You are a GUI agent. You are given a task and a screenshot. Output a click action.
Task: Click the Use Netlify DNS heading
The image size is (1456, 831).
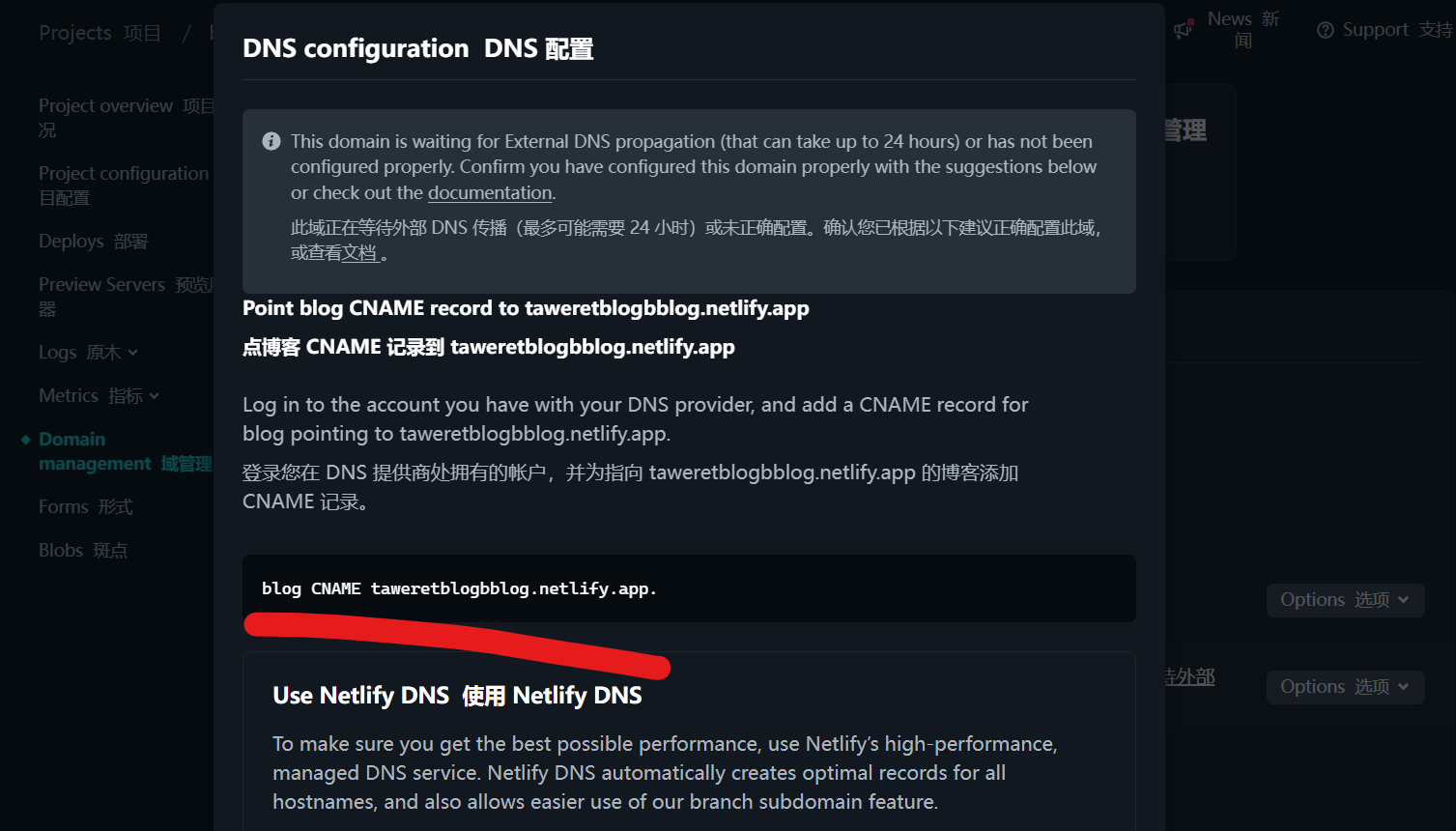[x=457, y=696]
